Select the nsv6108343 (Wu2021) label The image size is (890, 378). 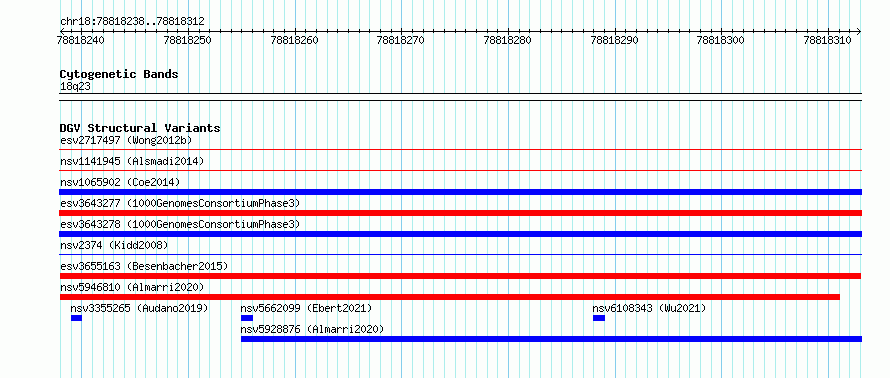649,308
